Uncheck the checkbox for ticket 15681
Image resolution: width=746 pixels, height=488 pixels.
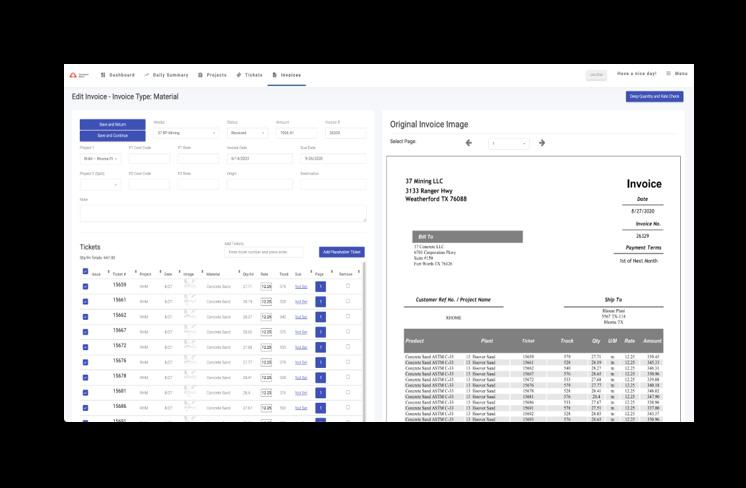click(85, 393)
